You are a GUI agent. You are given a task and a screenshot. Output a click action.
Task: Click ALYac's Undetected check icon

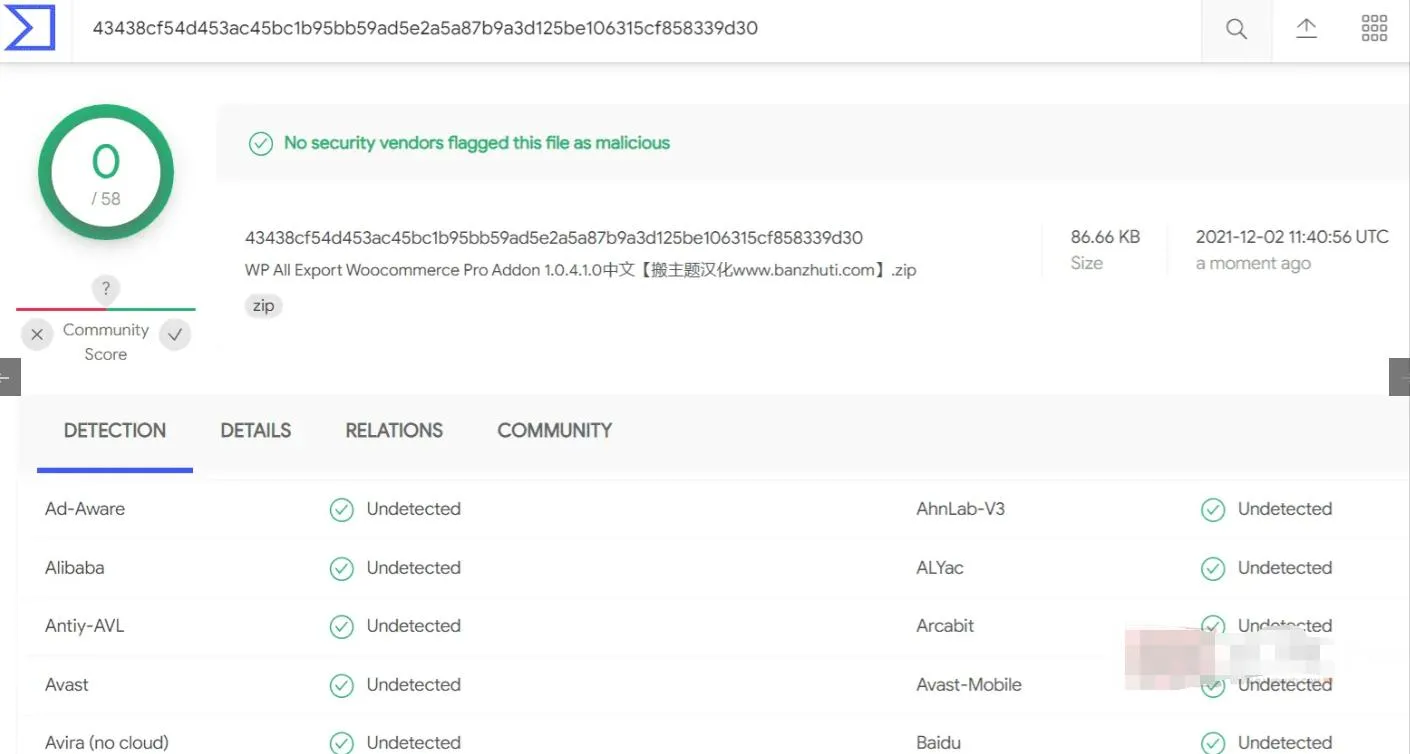1213,569
